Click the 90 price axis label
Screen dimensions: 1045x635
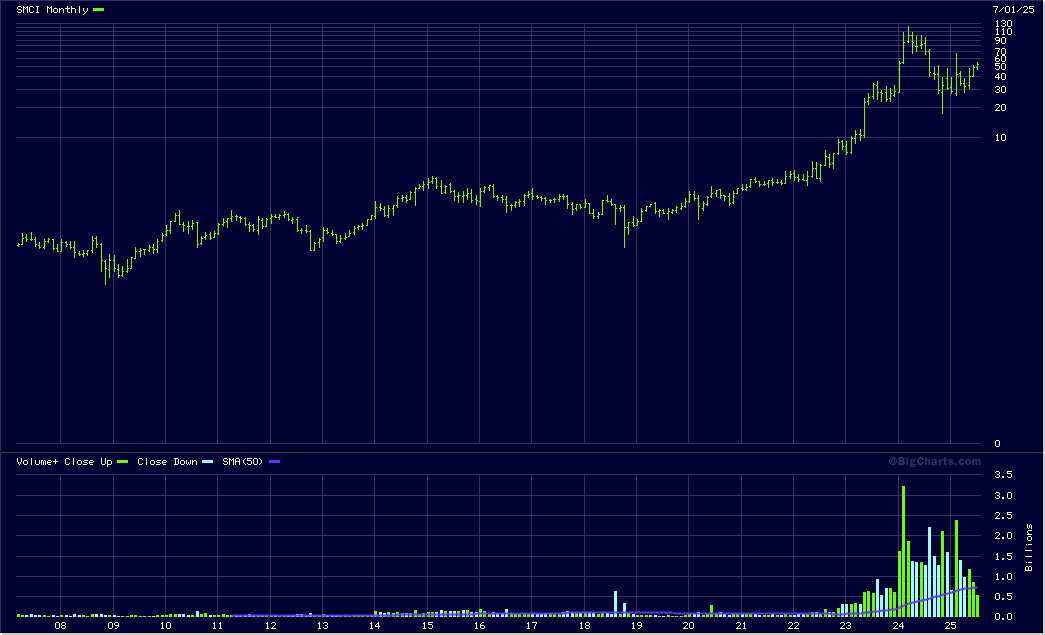tap(1000, 41)
